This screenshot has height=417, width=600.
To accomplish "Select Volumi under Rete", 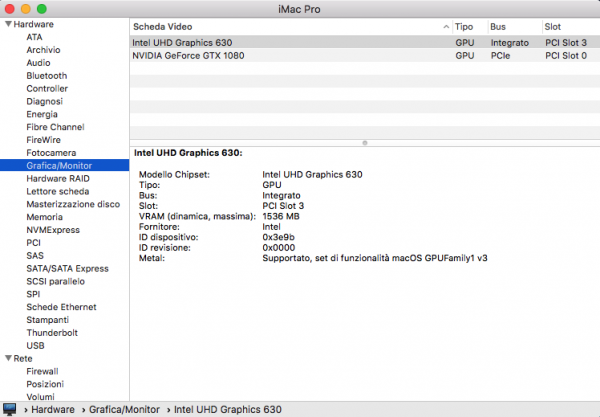I will tap(40, 397).
